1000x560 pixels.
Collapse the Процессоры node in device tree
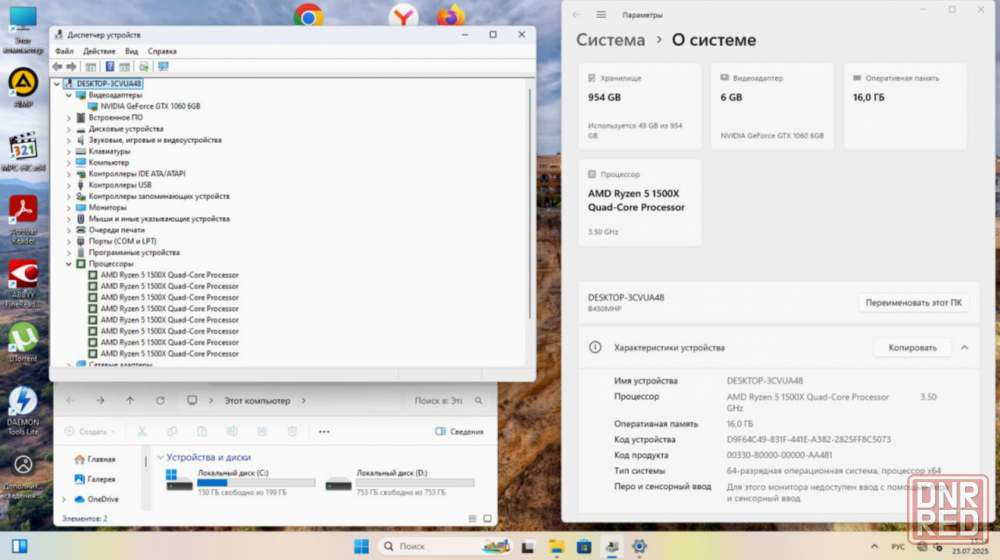pyautogui.click(x=69, y=264)
